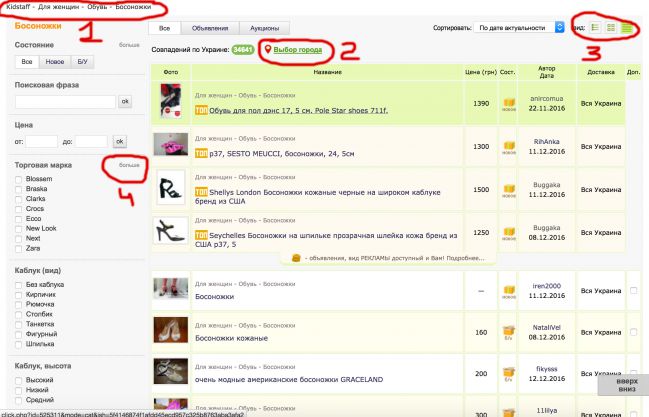Select the Б/У condition filter button

[x=84, y=62]
